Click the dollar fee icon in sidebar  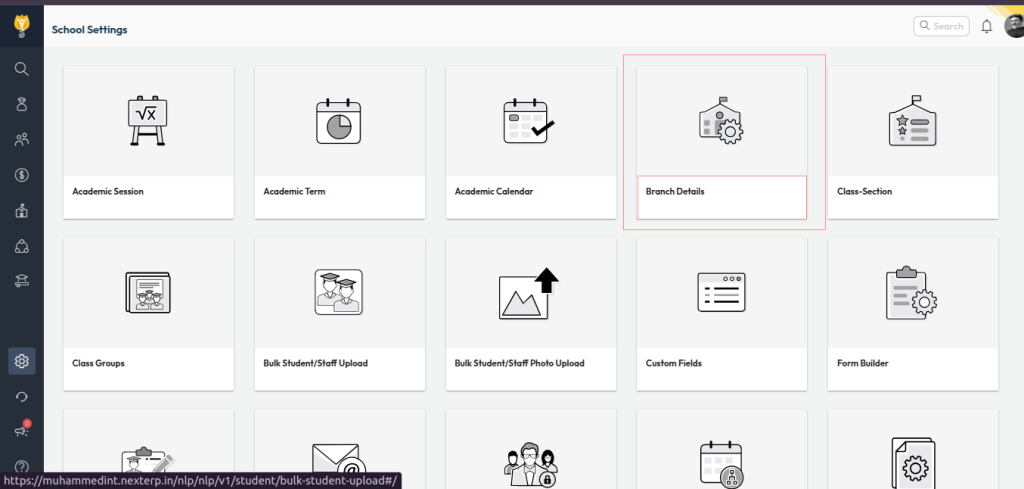[21, 175]
